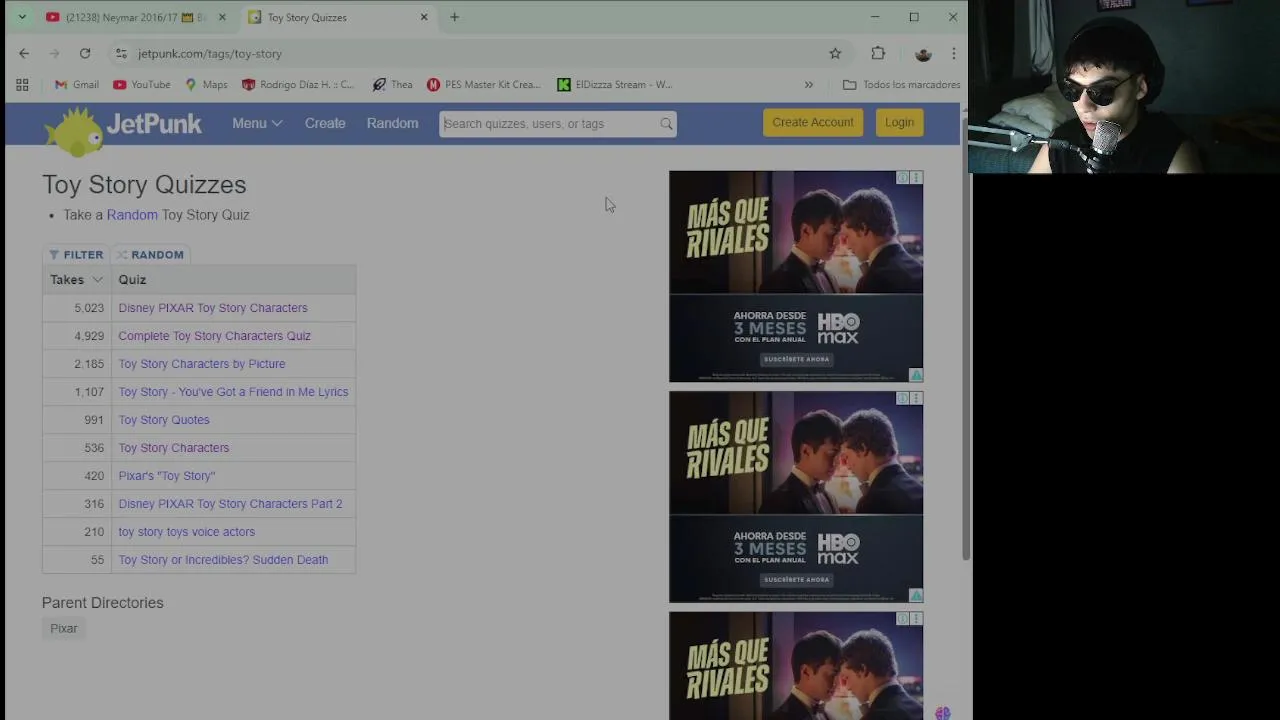The image size is (1280, 720).
Task: Close the Neymar 2016/17 YouTube tab
Action: click(x=222, y=17)
